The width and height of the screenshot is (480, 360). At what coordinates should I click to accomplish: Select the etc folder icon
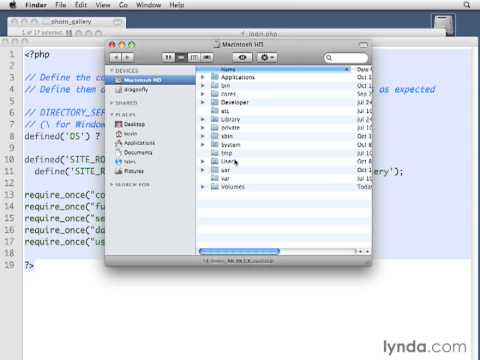pyautogui.click(x=215, y=111)
